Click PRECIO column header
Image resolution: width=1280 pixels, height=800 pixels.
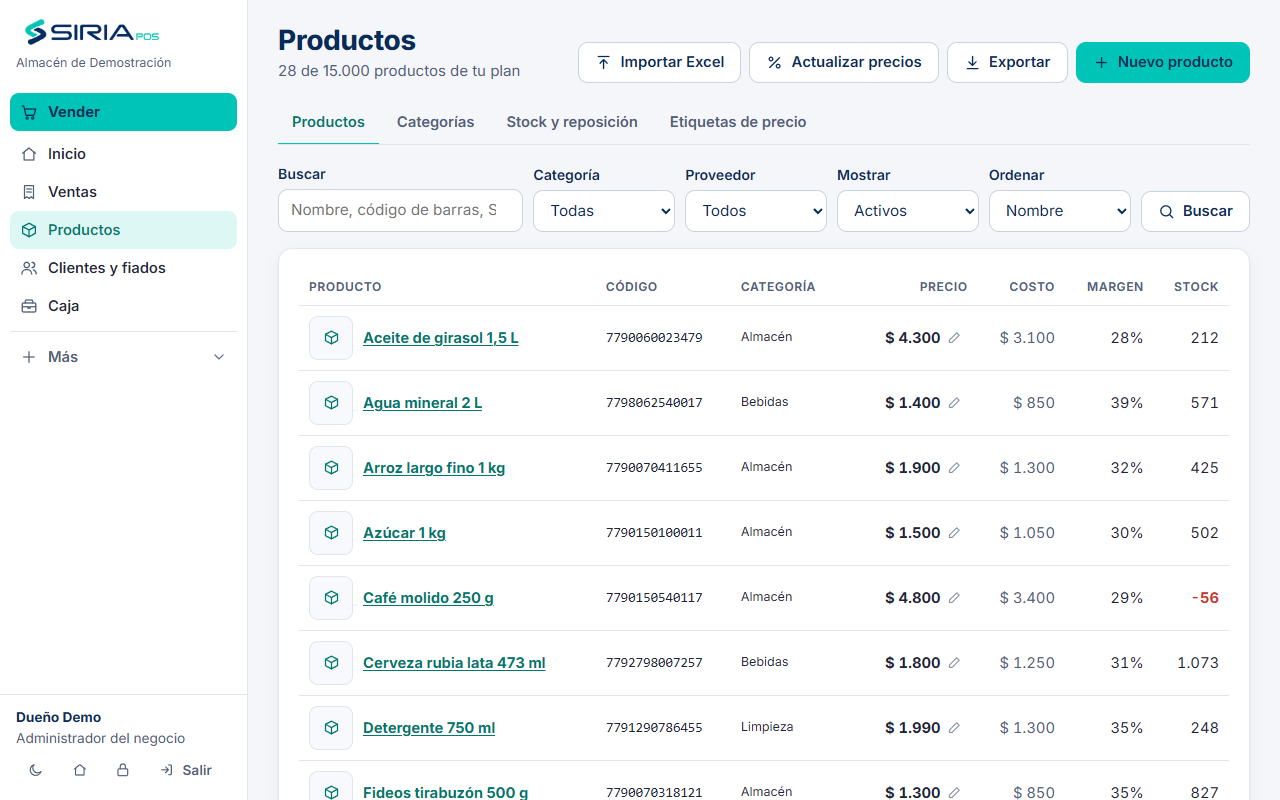tap(944, 287)
